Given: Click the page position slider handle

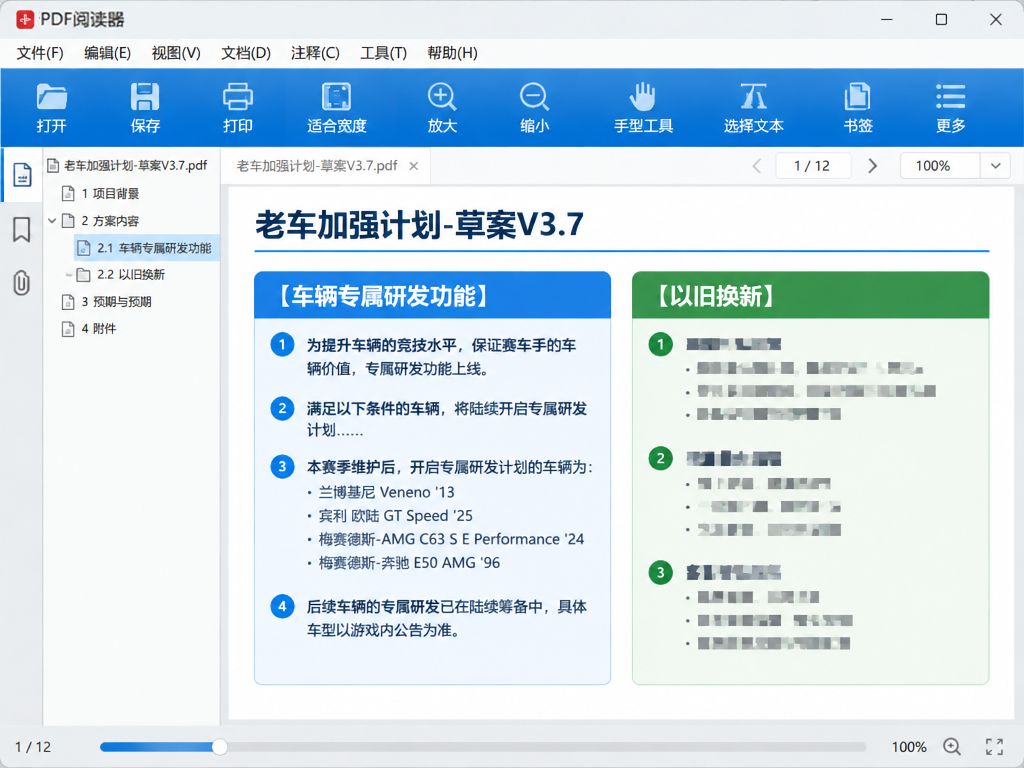Looking at the screenshot, I should pyautogui.click(x=220, y=746).
